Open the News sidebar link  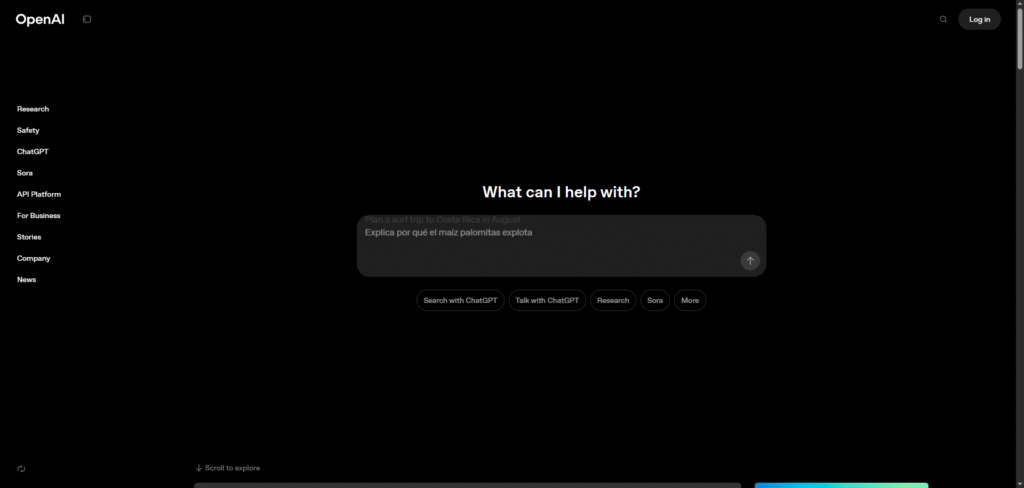tap(26, 280)
